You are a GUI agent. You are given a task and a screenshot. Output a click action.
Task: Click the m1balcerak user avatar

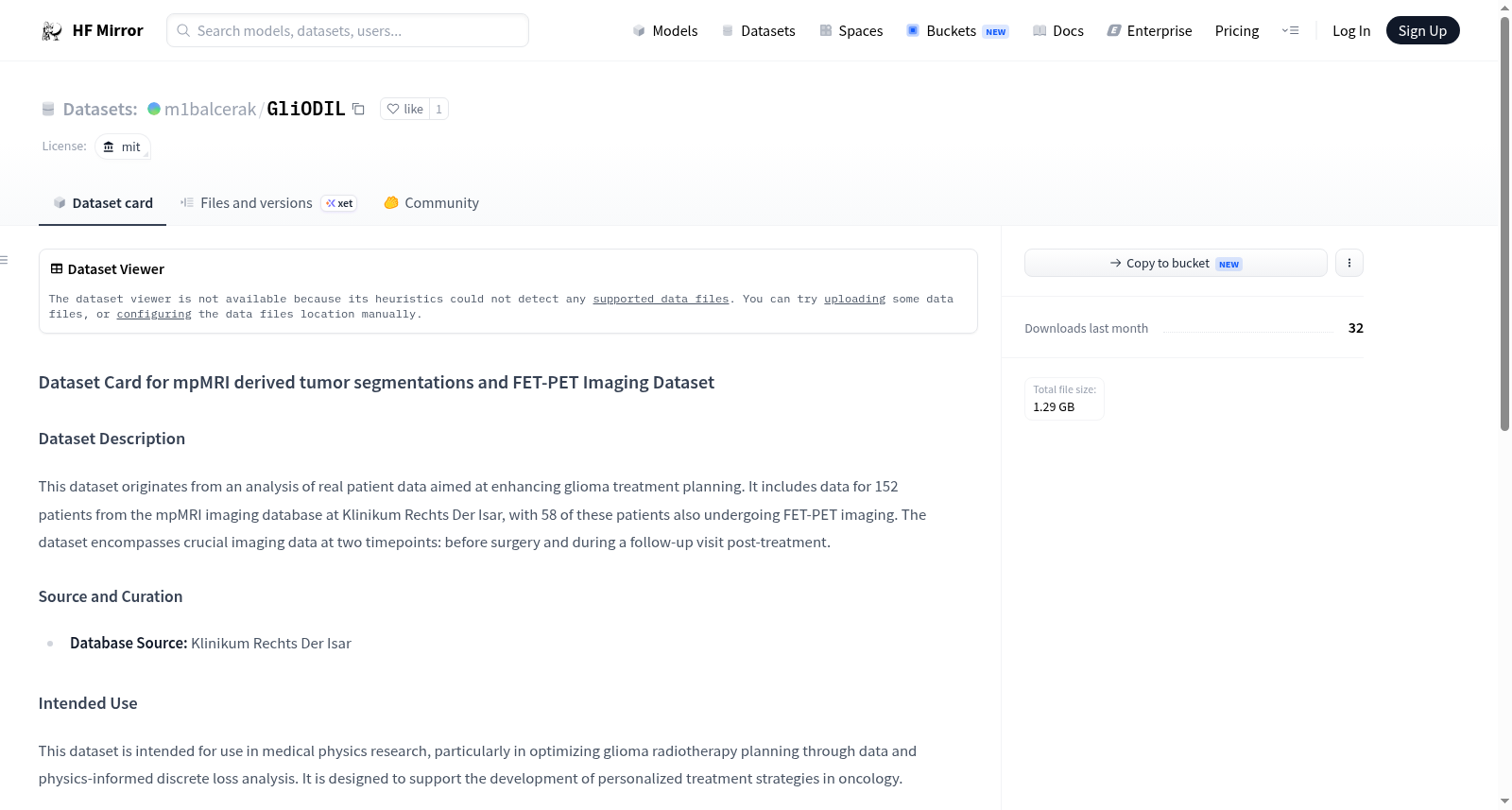point(154,109)
